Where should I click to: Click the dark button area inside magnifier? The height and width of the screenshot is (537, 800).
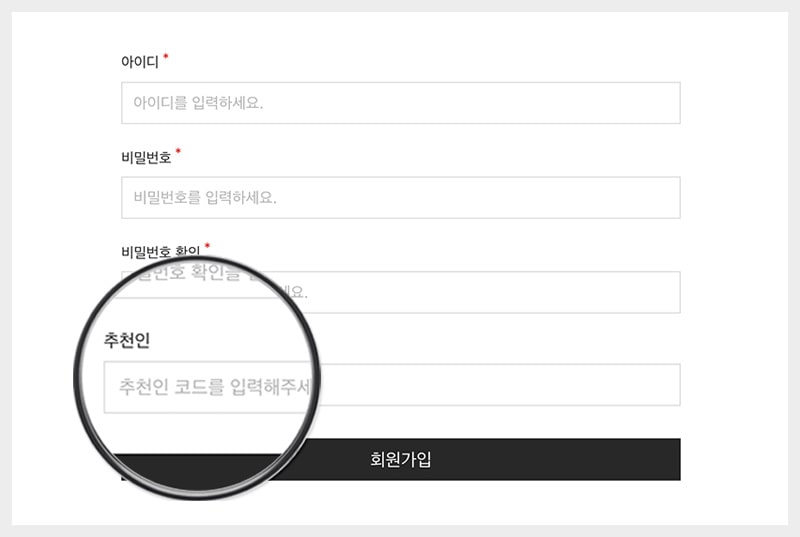(x=196, y=470)
